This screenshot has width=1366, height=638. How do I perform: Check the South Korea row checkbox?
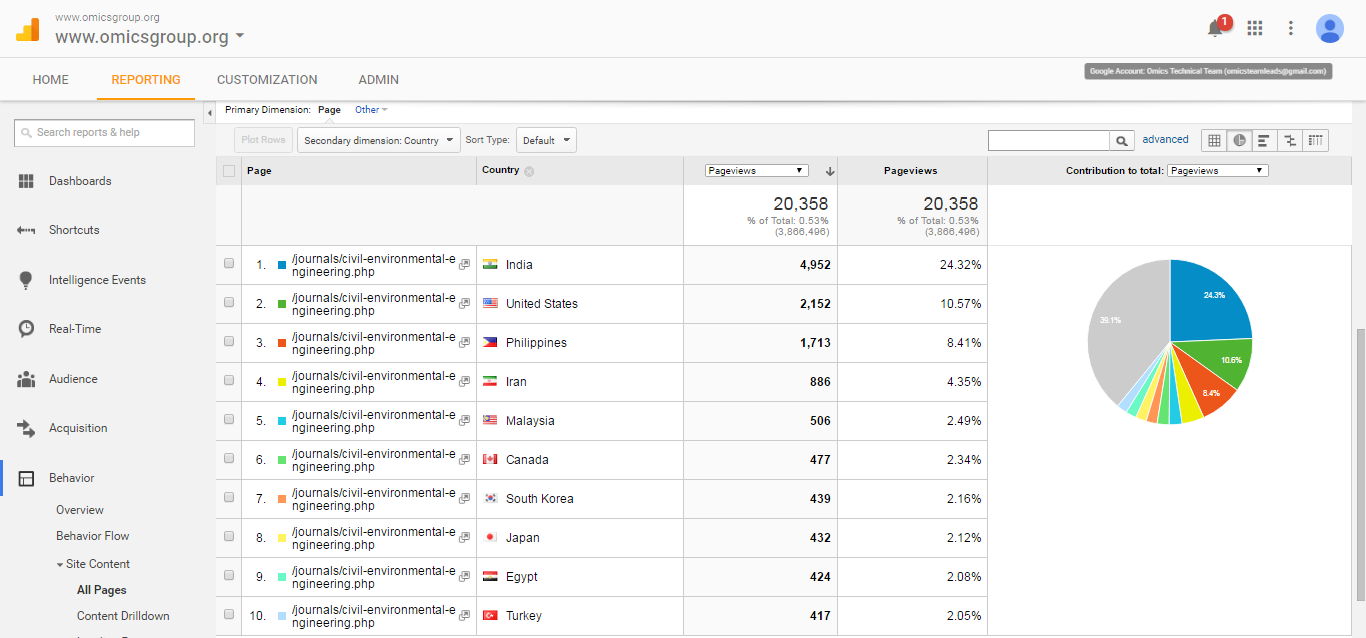(x=229, y=497)
